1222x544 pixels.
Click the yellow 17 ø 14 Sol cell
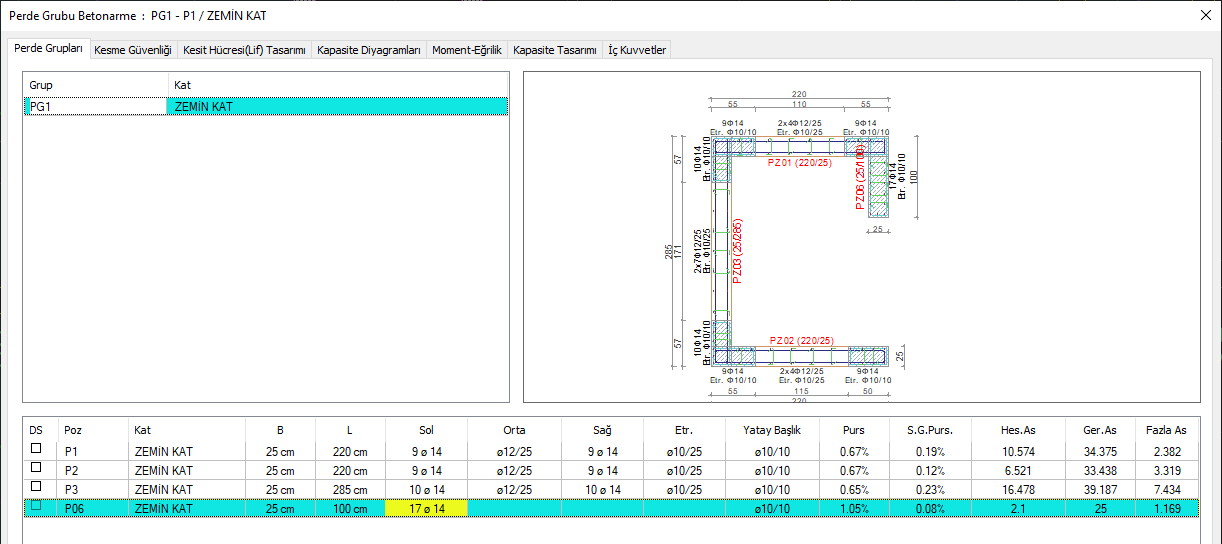click(426, 509)
